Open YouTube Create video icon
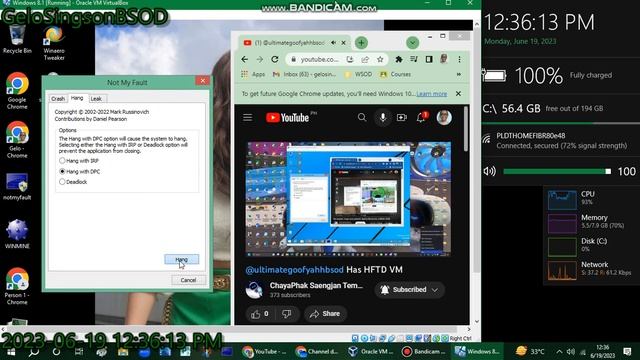Image resolution: width=640 pixels, height=360 pixels. coord(402,118)
